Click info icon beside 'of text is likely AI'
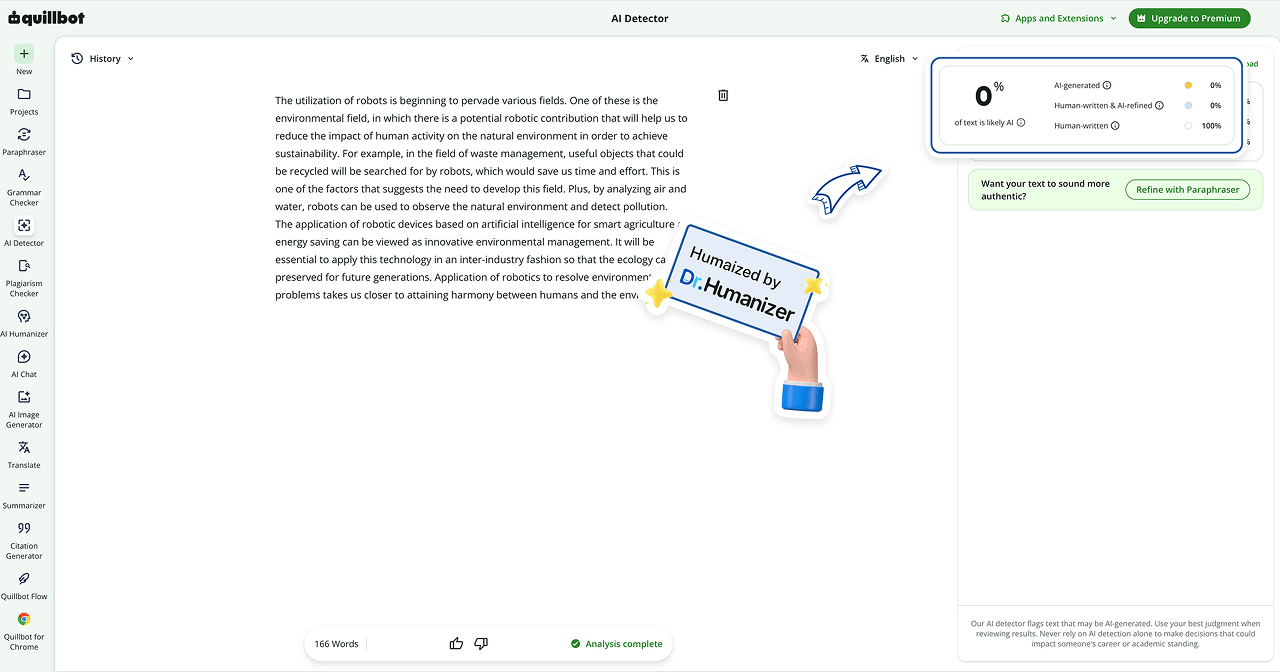The image size is (1280, 672). coord(1021,123)
